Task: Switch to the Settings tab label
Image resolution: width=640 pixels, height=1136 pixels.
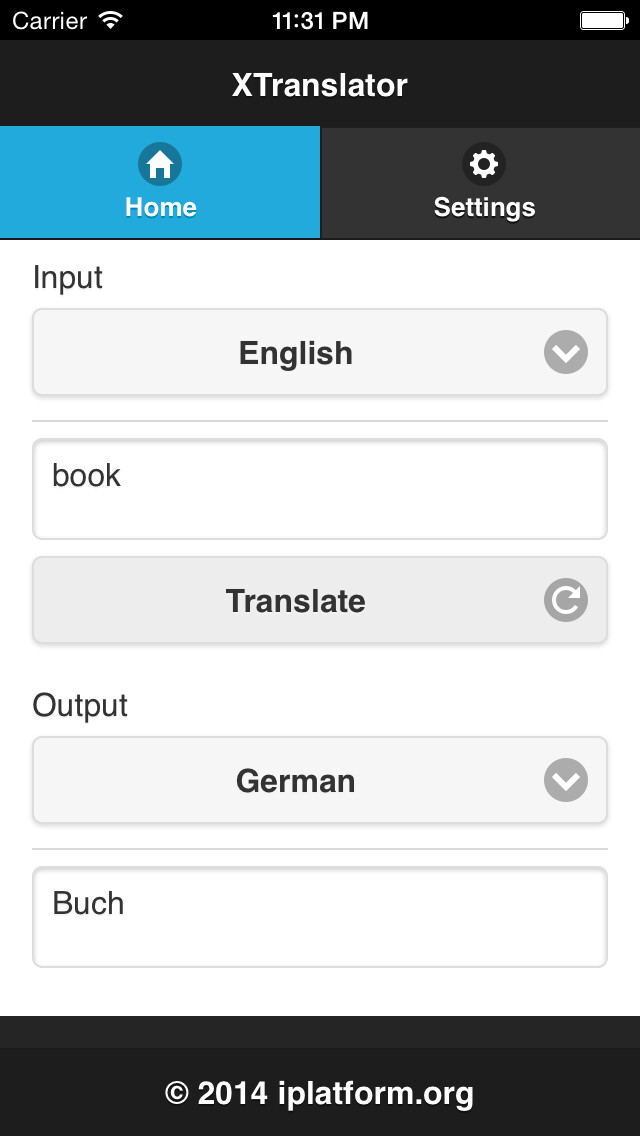Action: coord(484,207)
